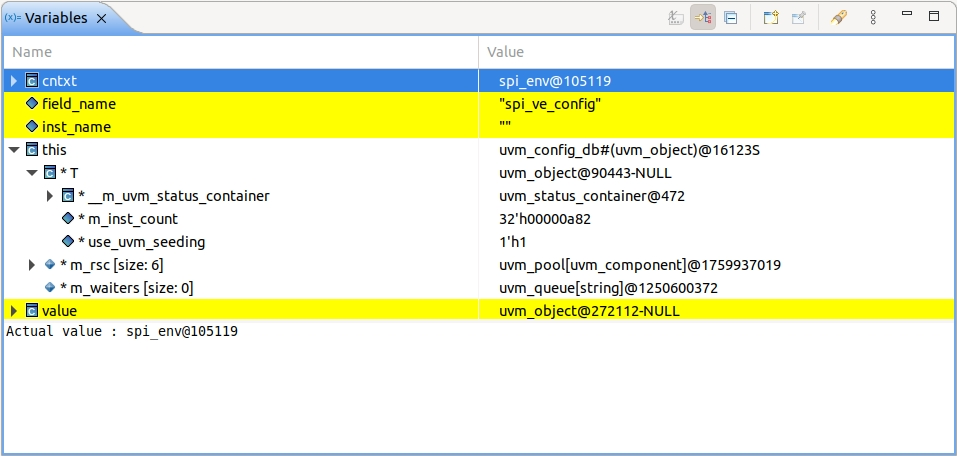Pin the Variables view to selection
The height and width of the screenshot is (456, 957).
tap(799, 18)
